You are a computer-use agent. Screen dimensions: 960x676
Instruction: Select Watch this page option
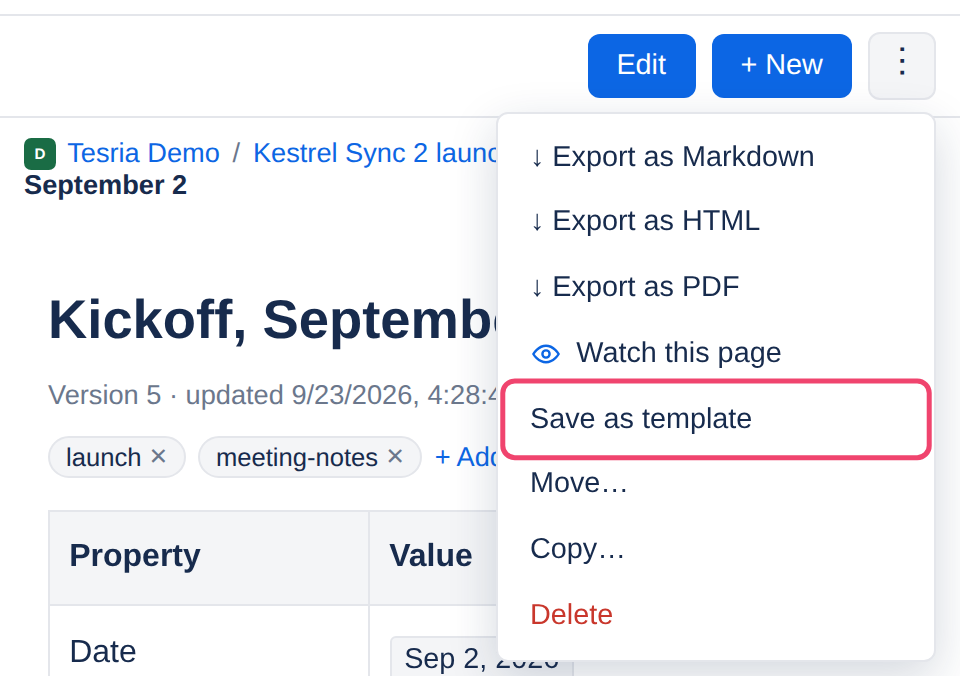coord(716,353)
